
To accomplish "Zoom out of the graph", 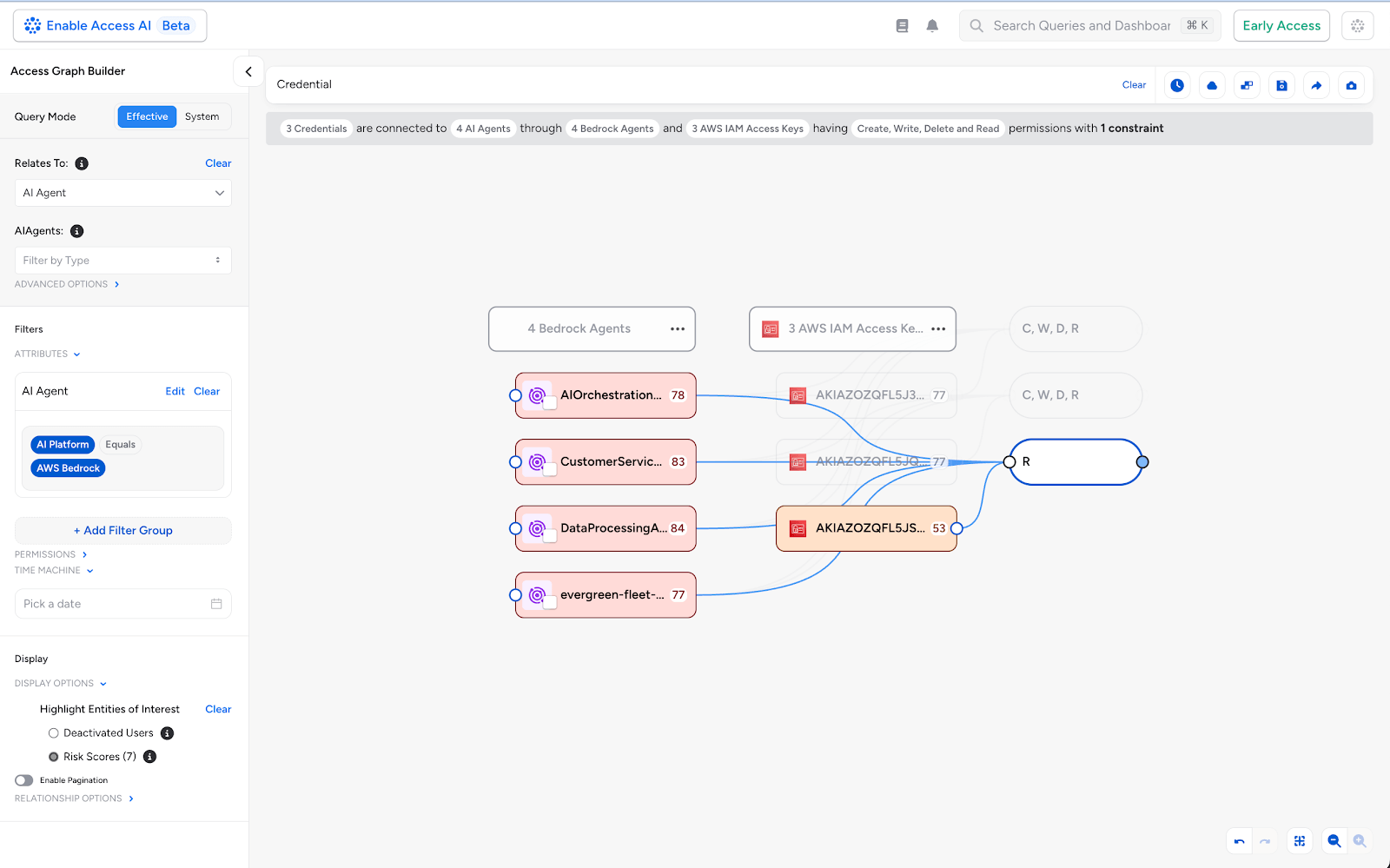I will point(1334,841).
